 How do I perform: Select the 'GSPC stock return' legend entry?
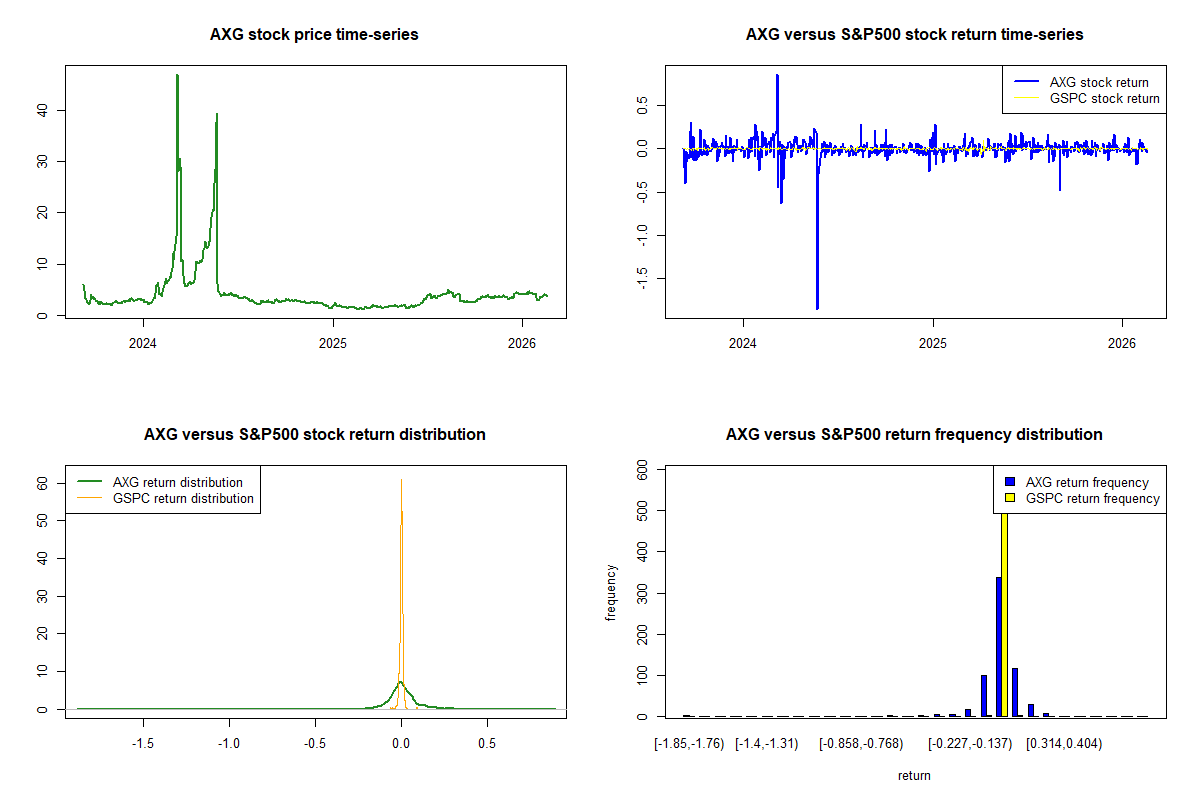(1105, 98)
